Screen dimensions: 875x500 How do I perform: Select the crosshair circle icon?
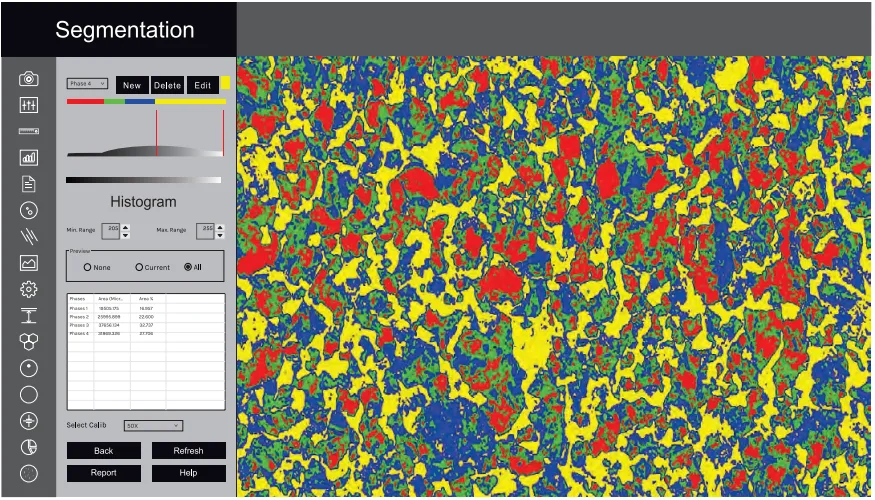point(28,421)
